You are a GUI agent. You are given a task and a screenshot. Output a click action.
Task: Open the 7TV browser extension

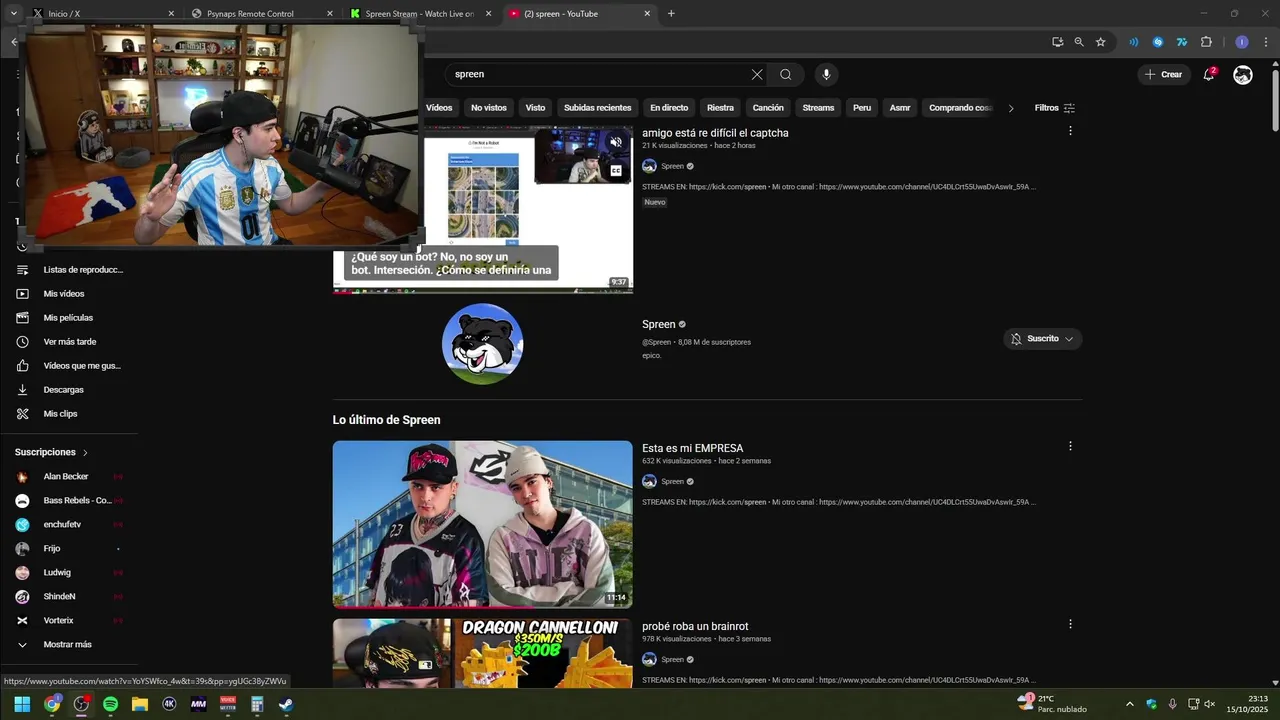1182,42
